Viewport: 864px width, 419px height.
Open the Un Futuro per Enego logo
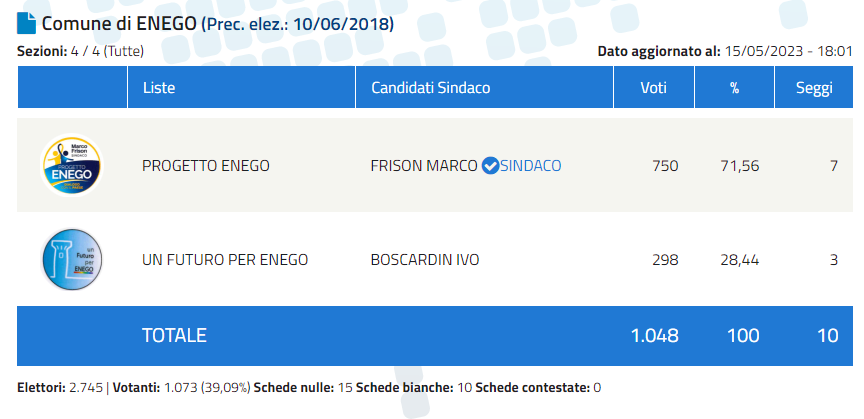72,260
